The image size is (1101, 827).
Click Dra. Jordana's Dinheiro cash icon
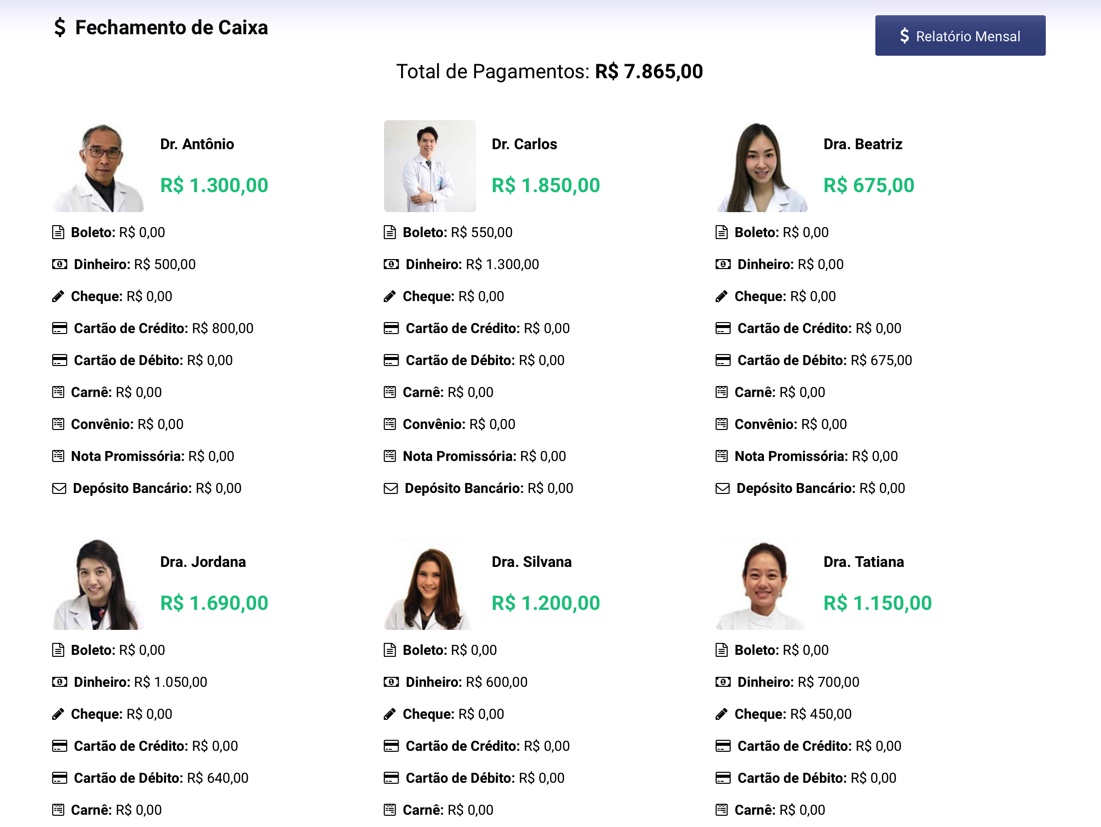(x=60, y=682)
